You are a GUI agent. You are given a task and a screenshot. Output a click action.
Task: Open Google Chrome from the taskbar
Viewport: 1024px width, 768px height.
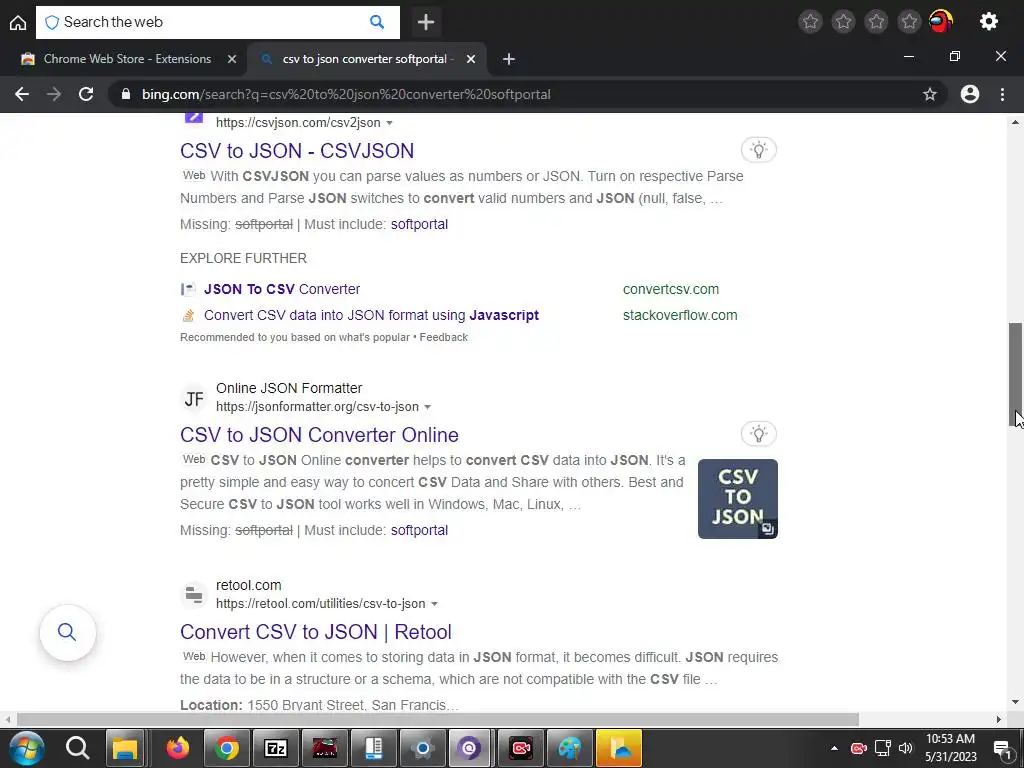pos(227,748)
